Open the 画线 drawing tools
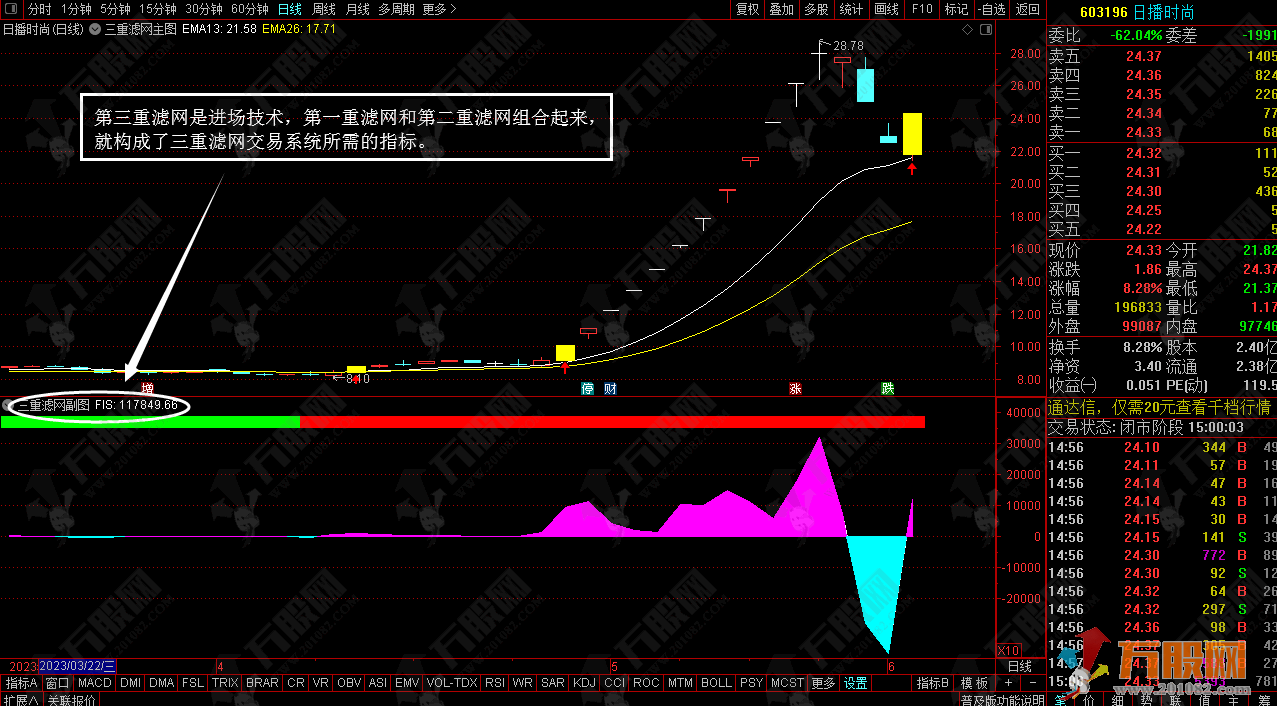This screenshot has height=706, width=1277. (x=886, y=9)
